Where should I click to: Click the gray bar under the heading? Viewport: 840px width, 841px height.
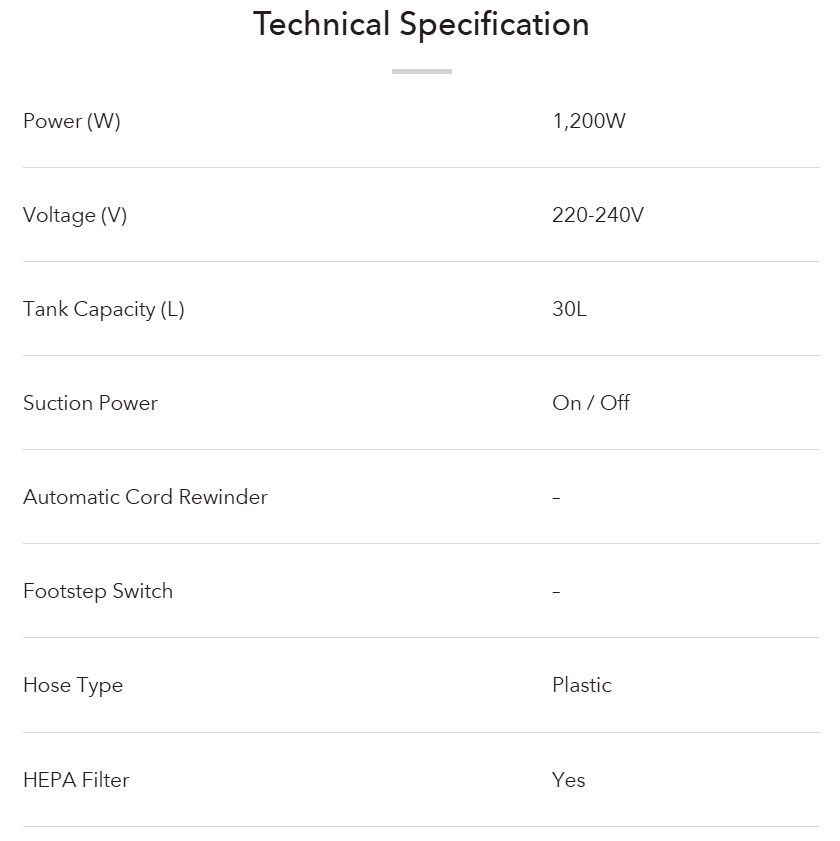point(421,71)
